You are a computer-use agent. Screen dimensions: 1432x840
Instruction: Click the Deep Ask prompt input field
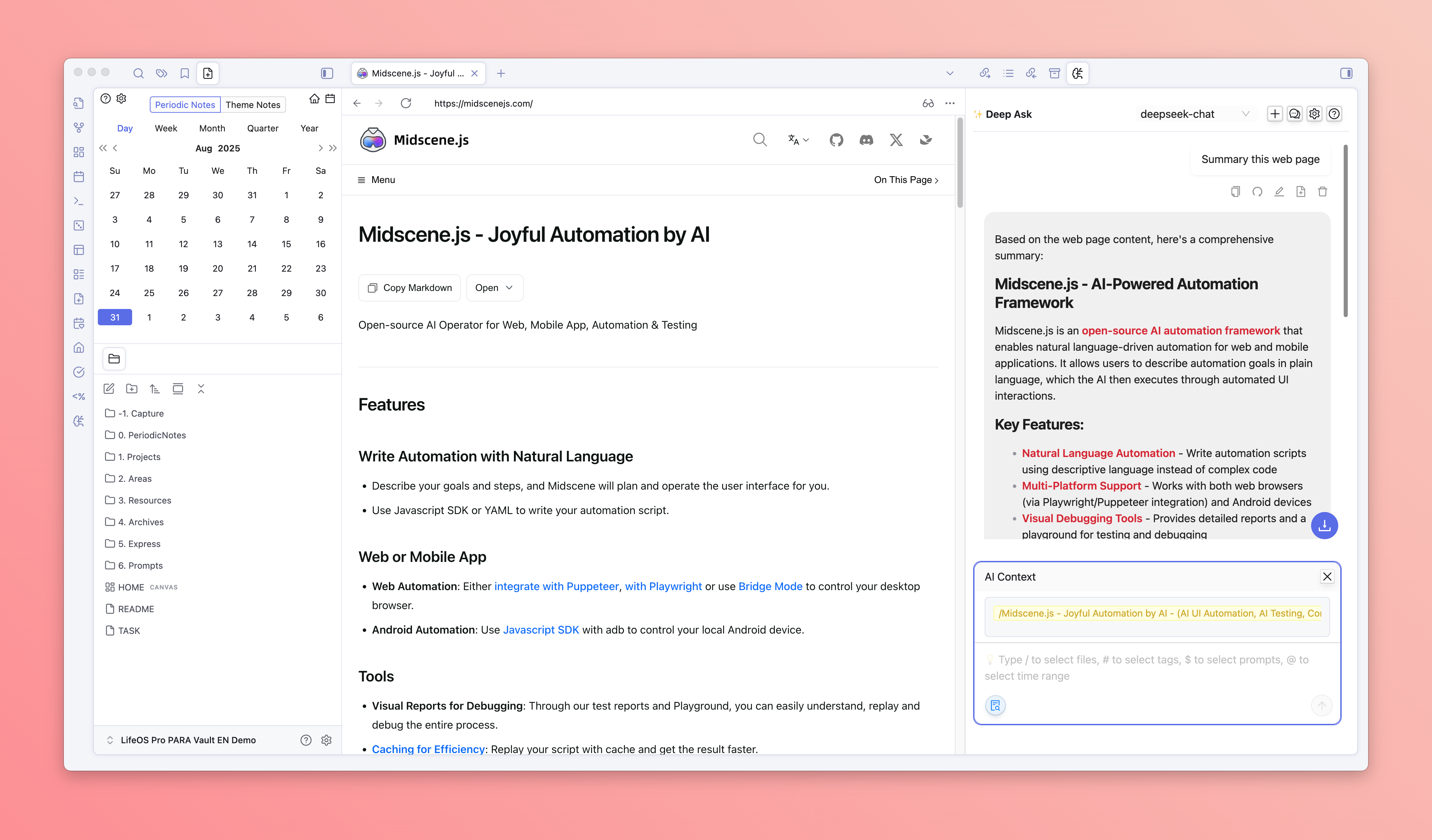tap(1153, 668)
